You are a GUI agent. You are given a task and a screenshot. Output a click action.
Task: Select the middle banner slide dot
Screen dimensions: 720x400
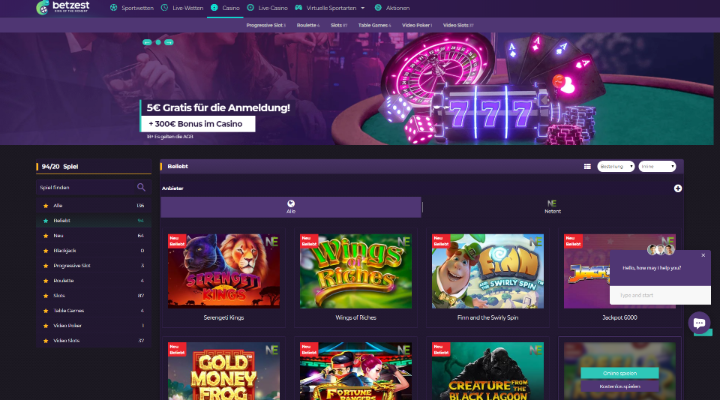tap(158, 42)
